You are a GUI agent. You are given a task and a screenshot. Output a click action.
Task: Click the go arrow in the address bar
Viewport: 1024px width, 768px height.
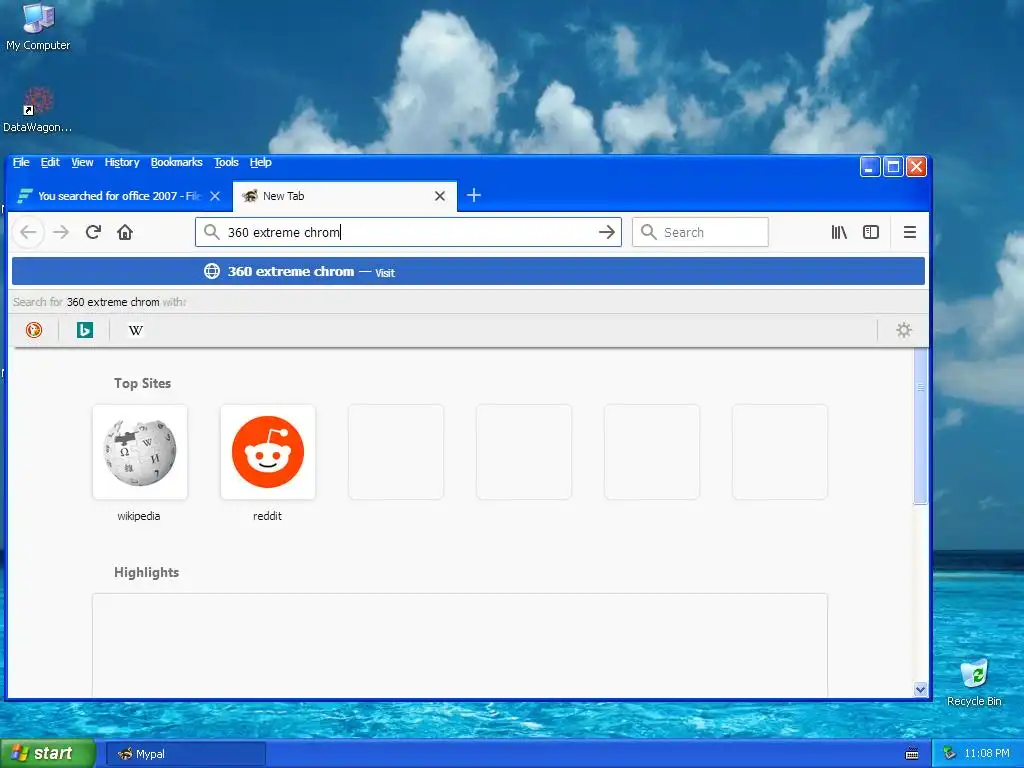coord(607,232)
